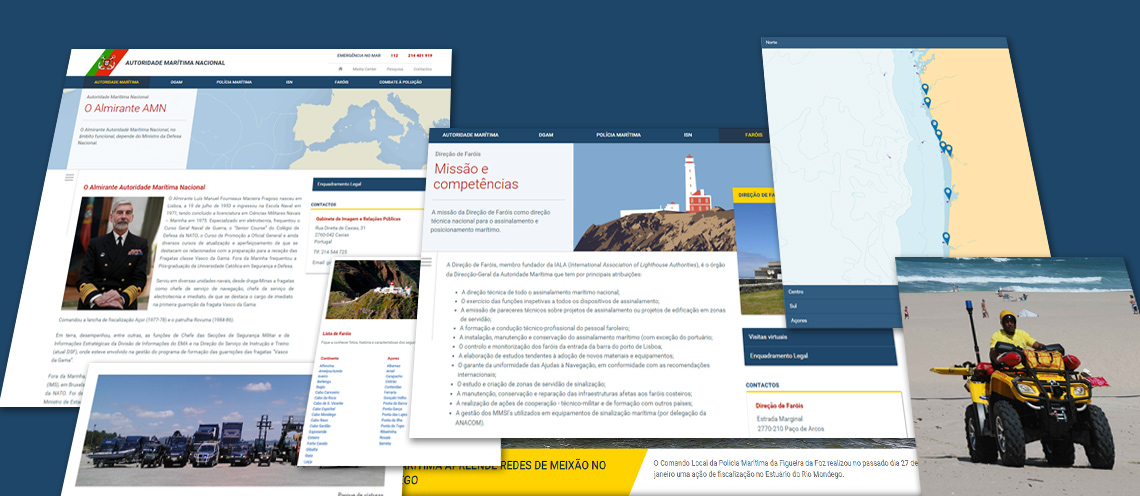Open the Esposende lighthouse link

318,431
